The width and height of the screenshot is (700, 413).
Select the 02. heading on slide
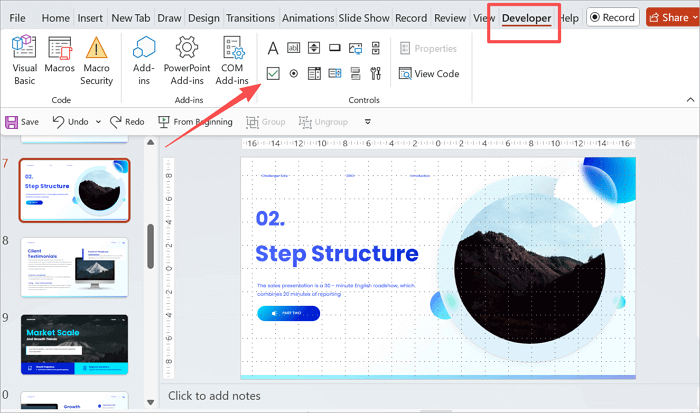pos(270,218)
